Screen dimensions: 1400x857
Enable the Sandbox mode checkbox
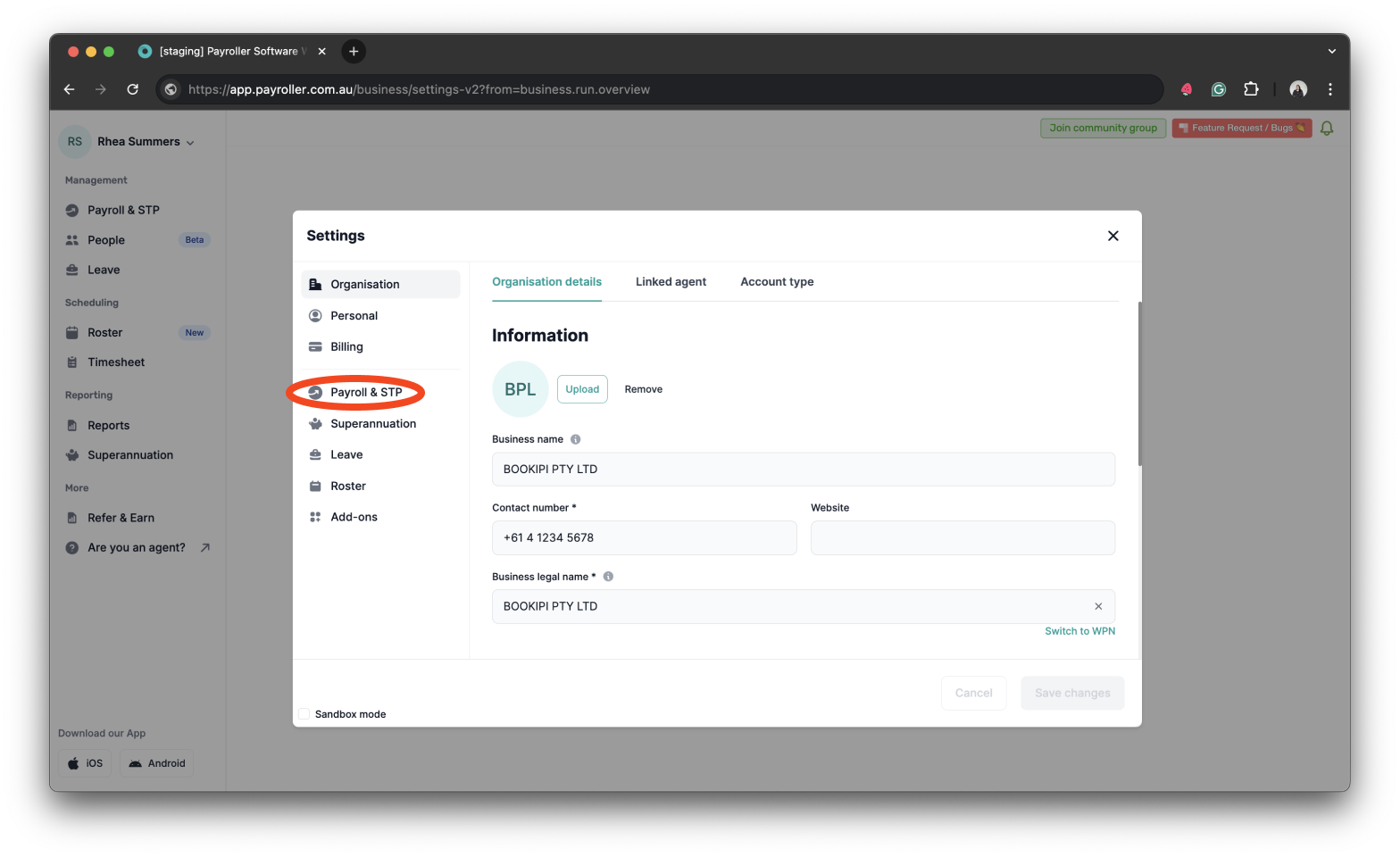304,714
